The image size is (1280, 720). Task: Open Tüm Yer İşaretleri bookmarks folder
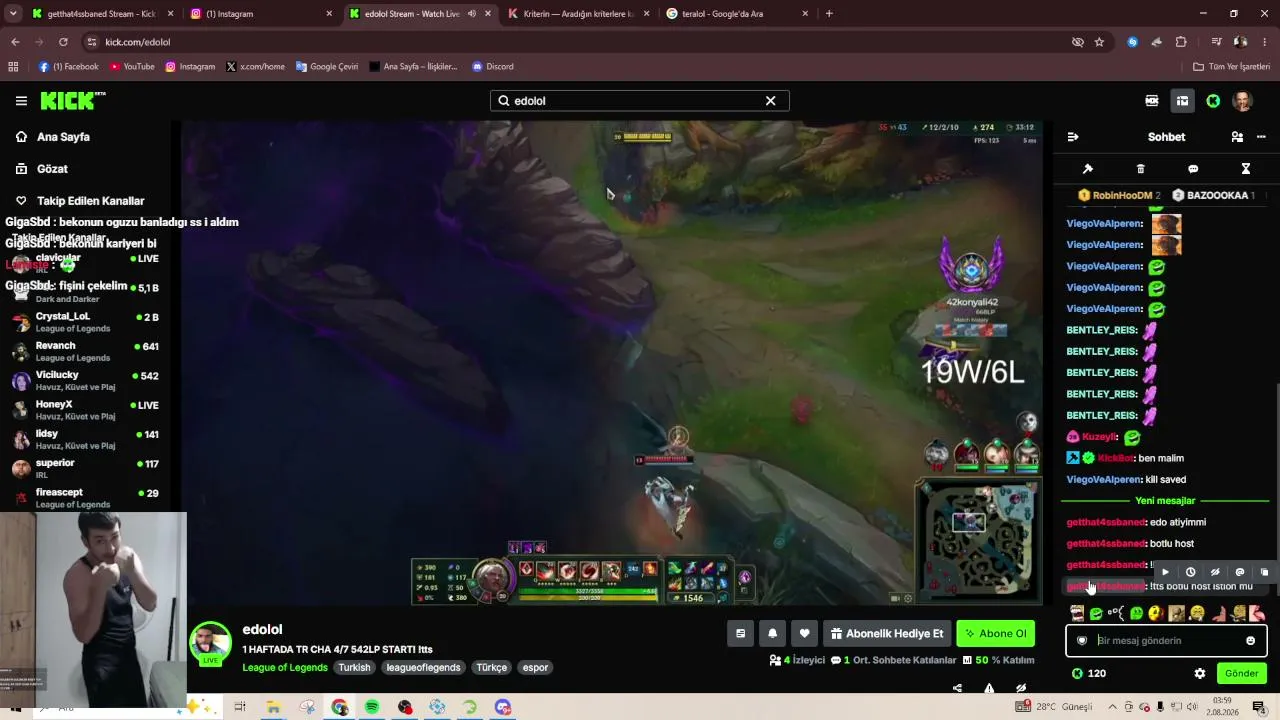pos(1231,67)
